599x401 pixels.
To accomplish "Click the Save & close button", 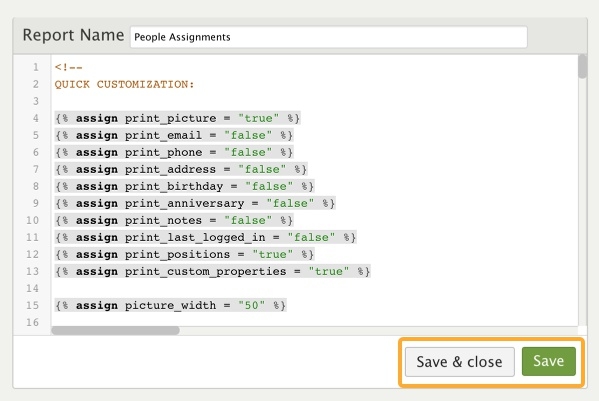I will 460,361.
